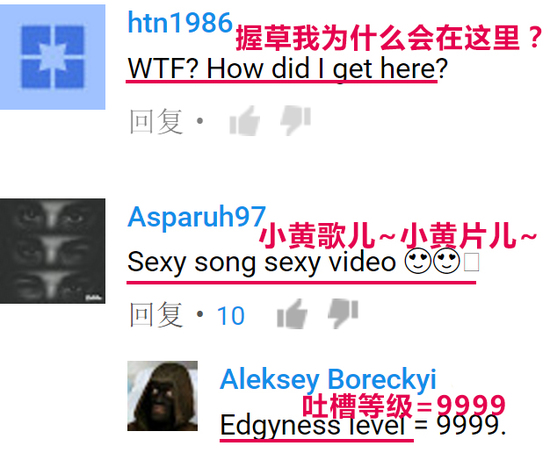Click the red caption 握草我为什么会在这里
The width and height of the screenshot is (550, 453).
click(389, 38)
